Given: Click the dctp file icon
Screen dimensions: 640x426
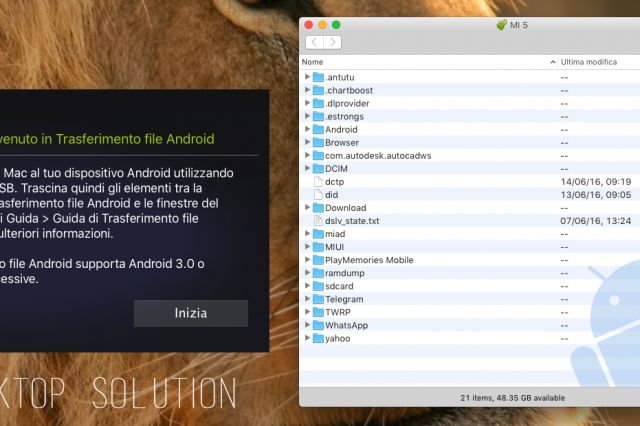Looking at the screenshot, I should (x=318, y=182).
